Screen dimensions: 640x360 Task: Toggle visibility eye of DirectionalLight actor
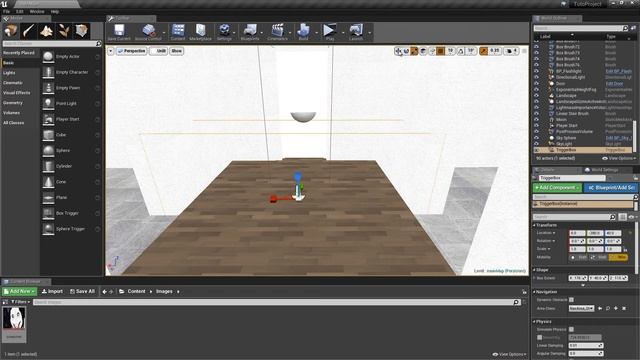536,77
